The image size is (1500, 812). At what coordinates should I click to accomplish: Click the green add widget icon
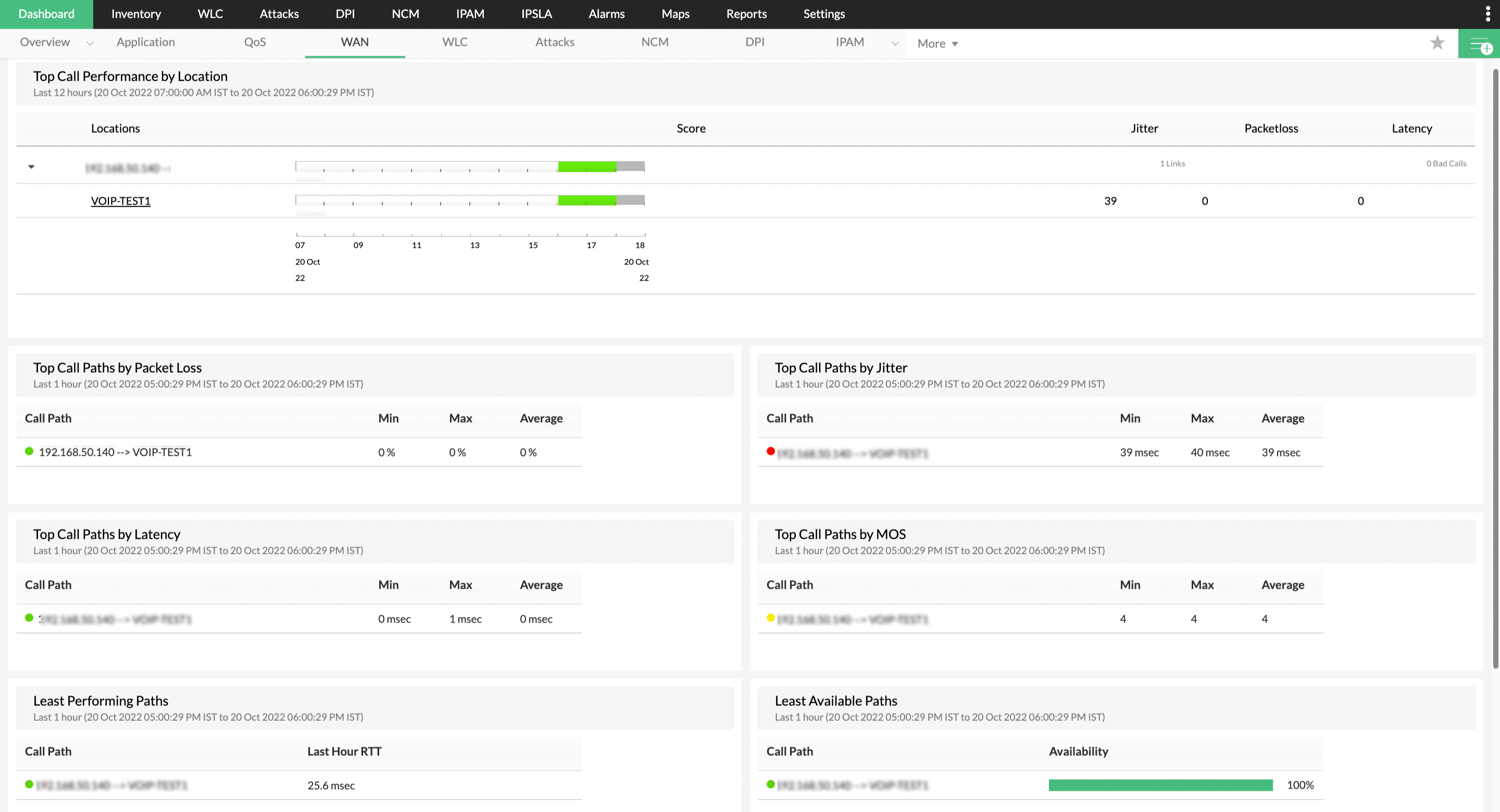coord(1479,44)
